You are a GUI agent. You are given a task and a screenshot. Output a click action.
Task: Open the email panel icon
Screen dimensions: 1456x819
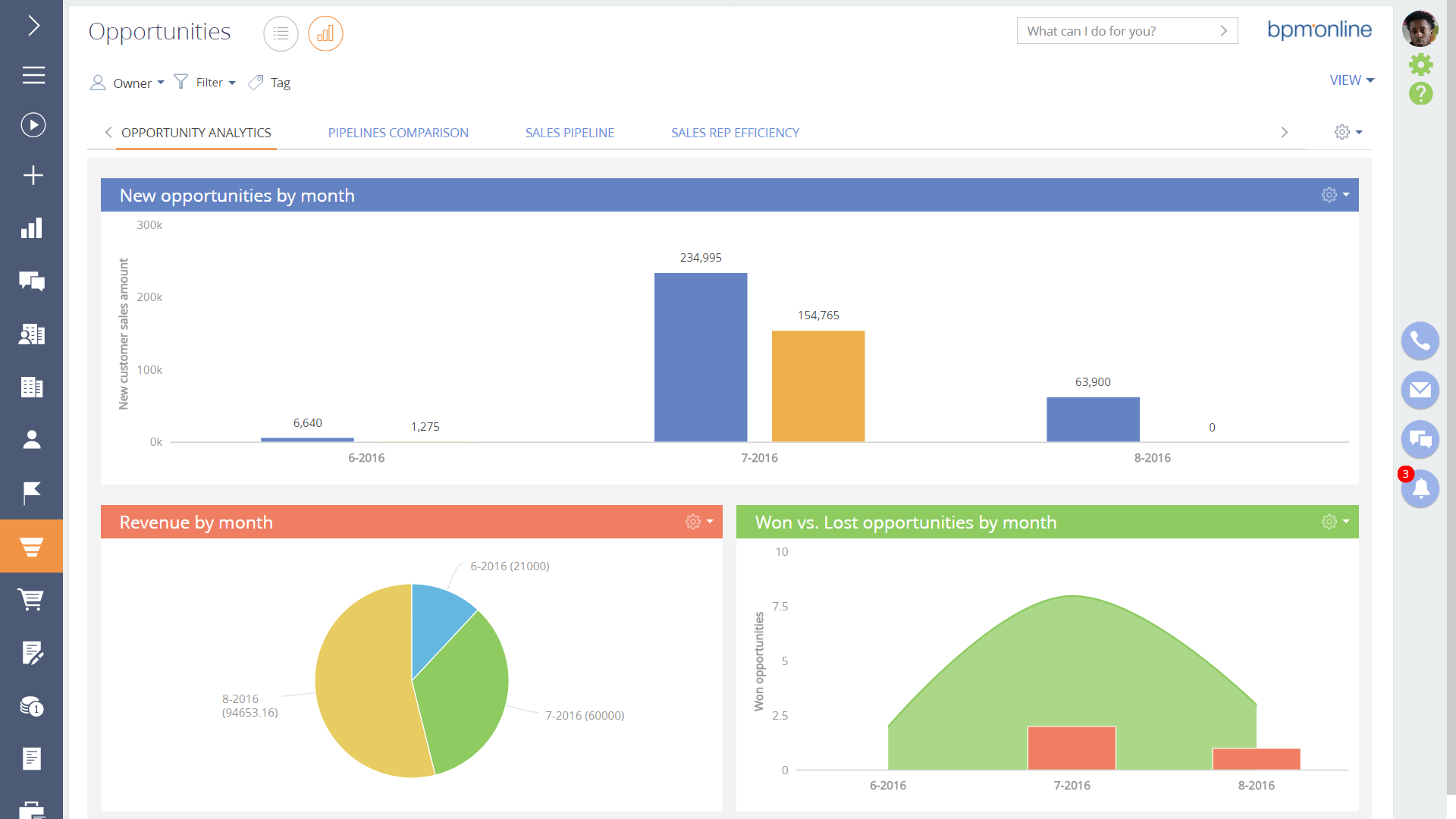(x=1420, y=390)
